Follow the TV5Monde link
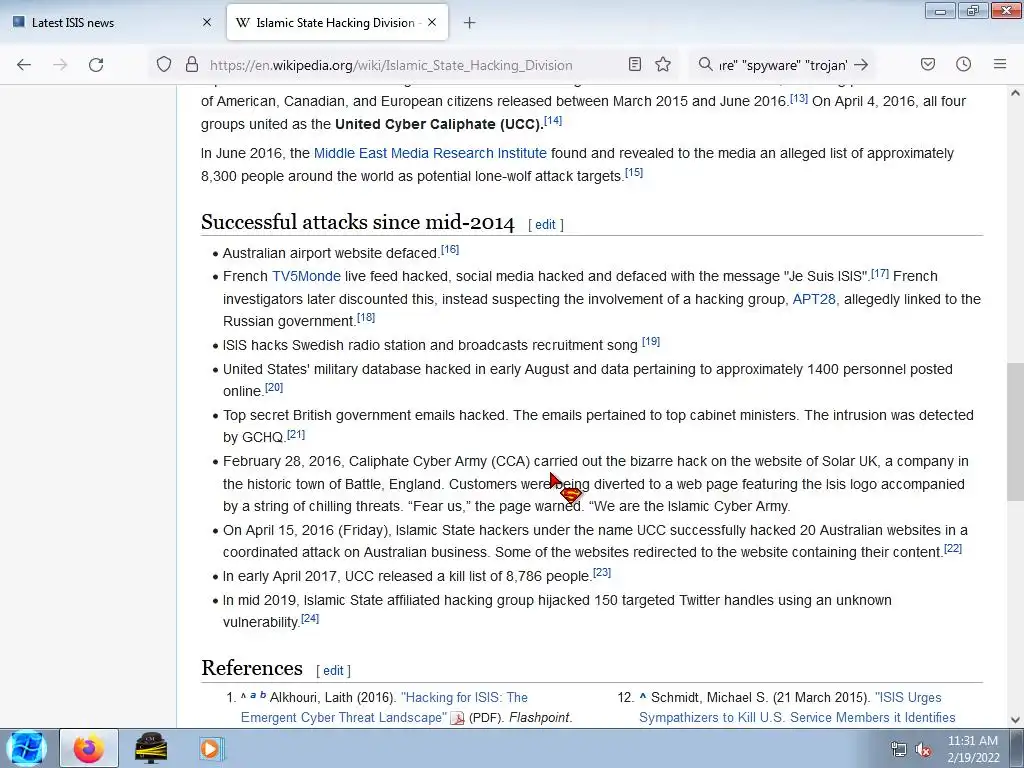The image size is (1024, 768). click(x=306, y=276)
